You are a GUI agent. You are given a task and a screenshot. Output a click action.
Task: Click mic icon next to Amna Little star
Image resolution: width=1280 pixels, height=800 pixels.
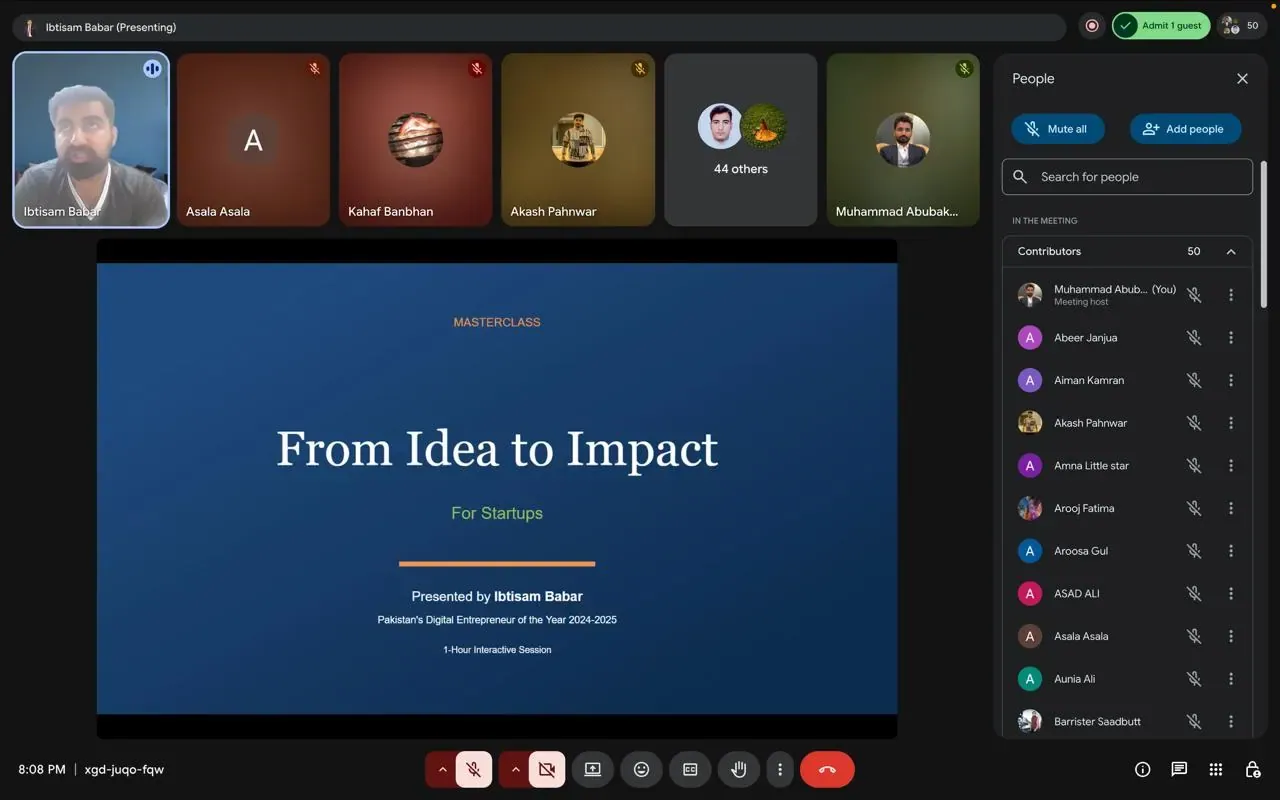pos(1194,466)
